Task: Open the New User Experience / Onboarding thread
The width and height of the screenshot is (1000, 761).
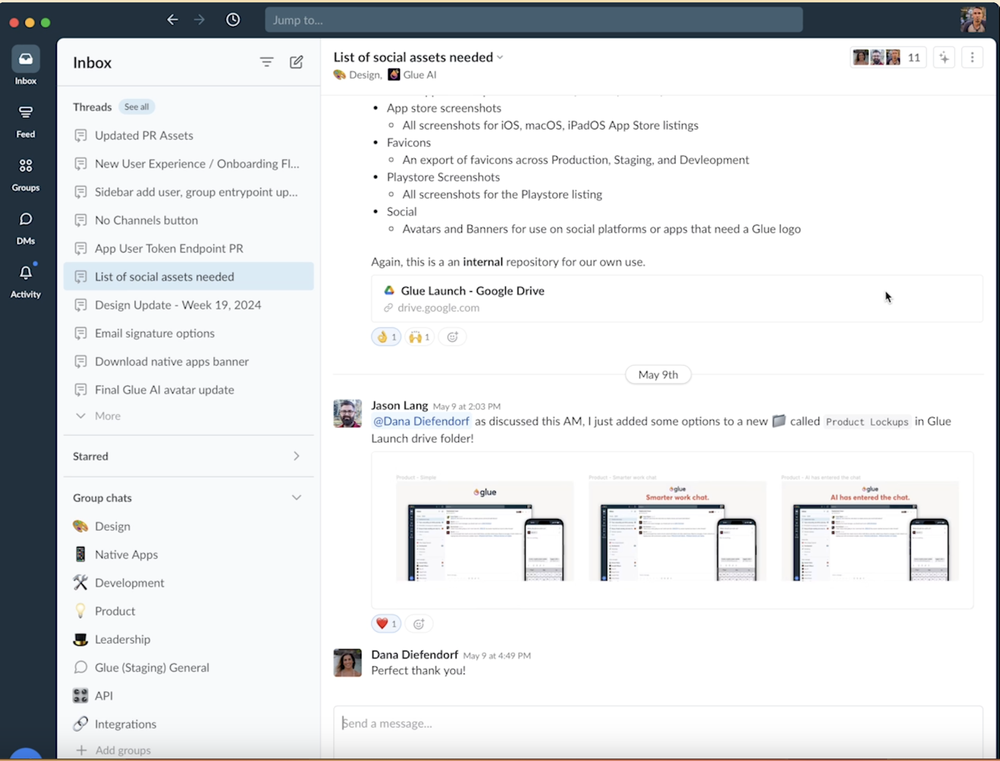Action: 189,163
